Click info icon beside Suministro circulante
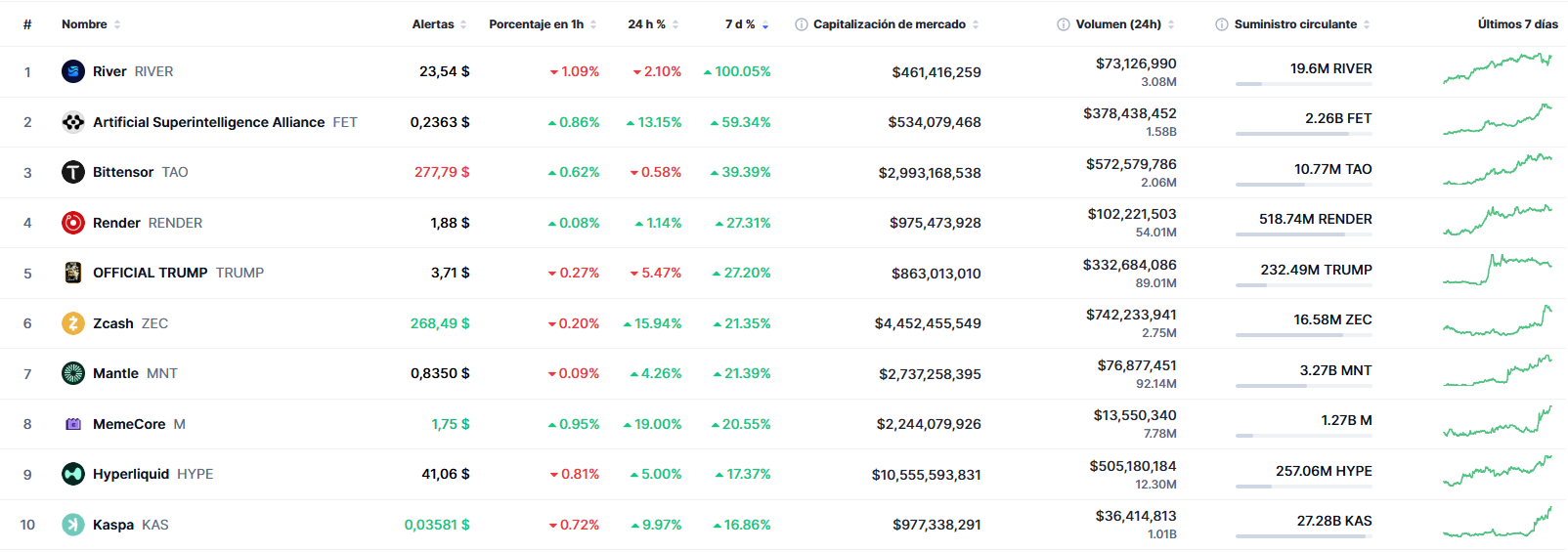 point(1222,24)
